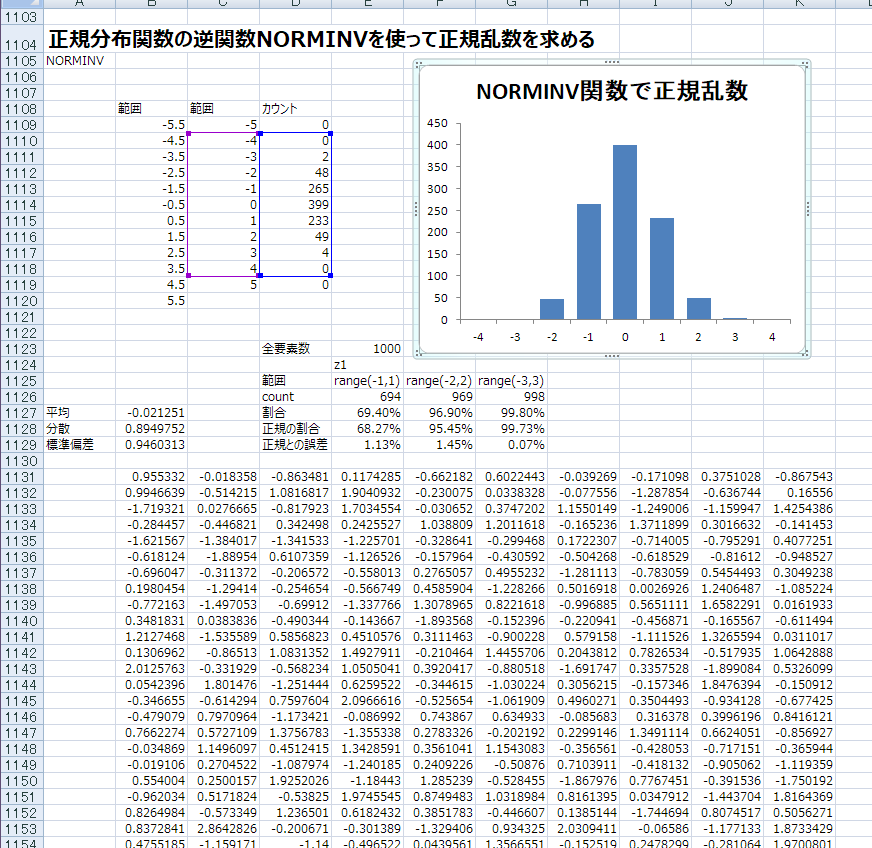Click the top-left resize handle of chart
This screenshot has height=848, width=872.
419,65
